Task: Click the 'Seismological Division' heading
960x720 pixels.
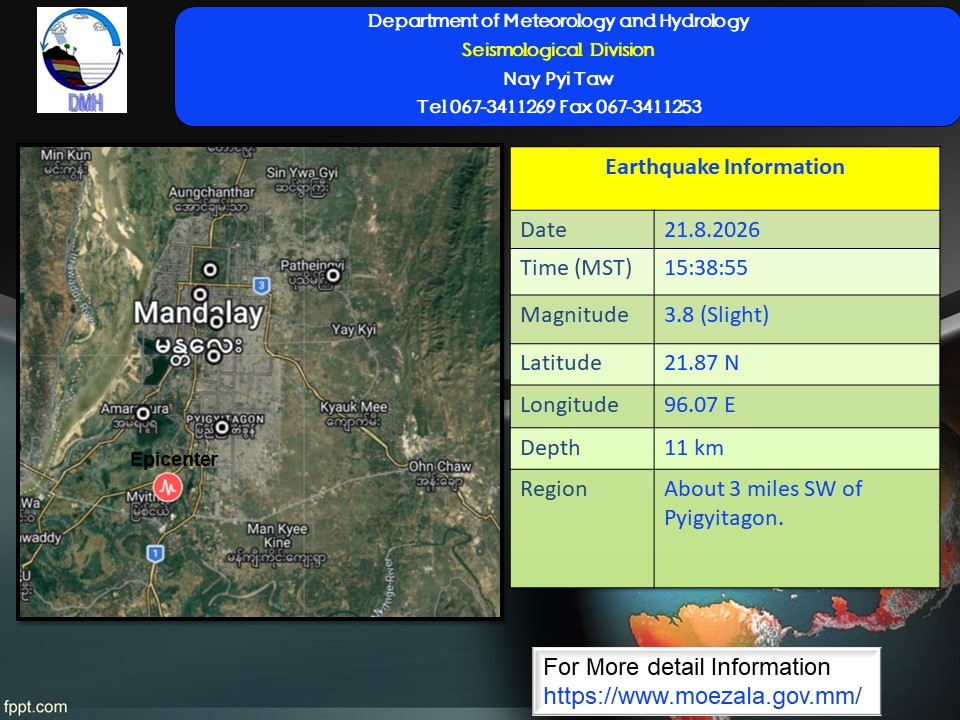Action: click(x=558, y=50)
